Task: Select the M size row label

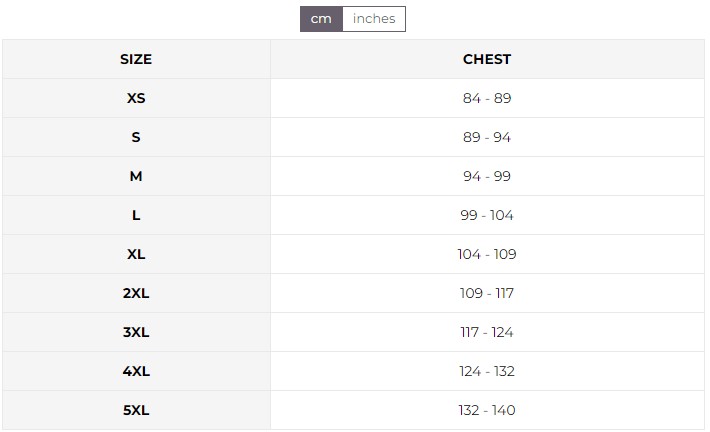Action: pyautogui.click(x=136, y=176)
